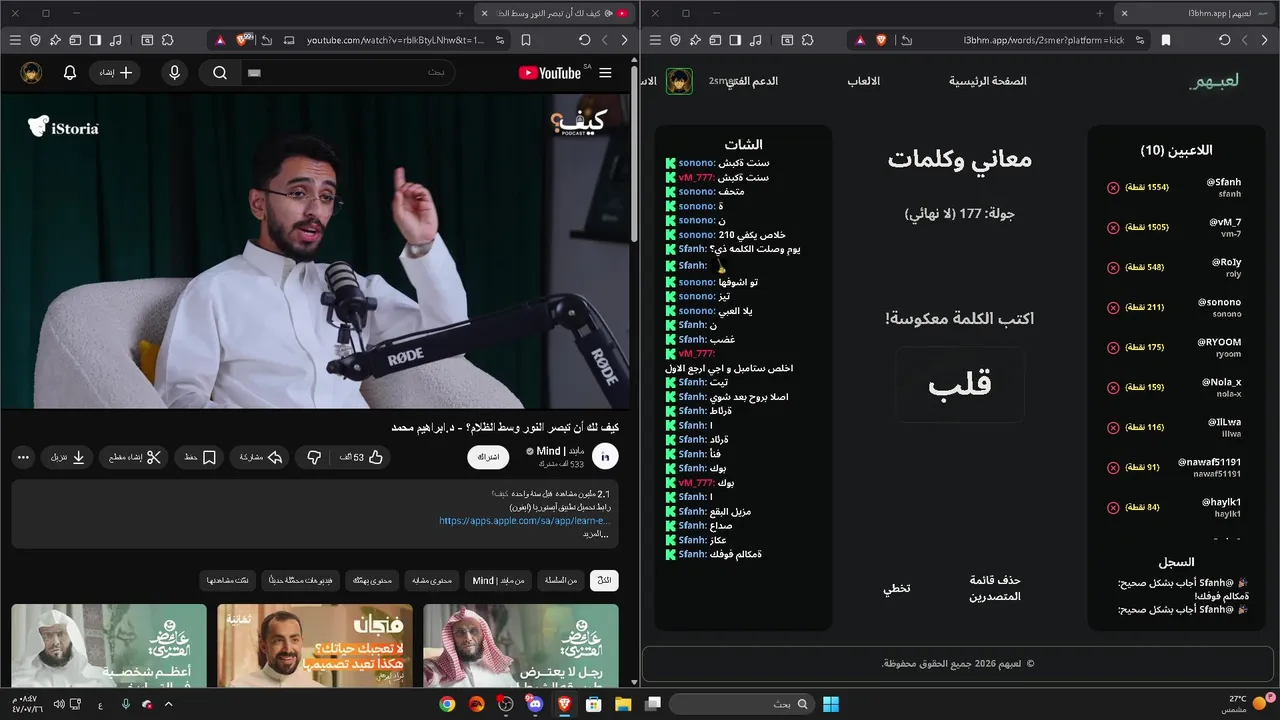Open File Explorer from the taskbar
Viewport: 1280px width, 720px height.
tap(622, 704)
